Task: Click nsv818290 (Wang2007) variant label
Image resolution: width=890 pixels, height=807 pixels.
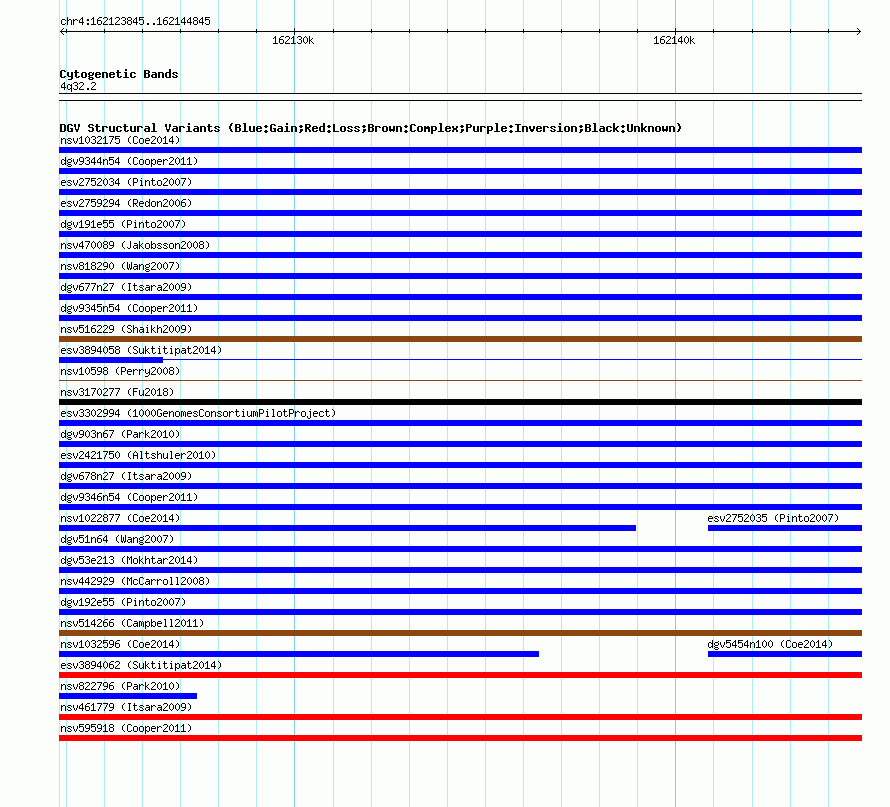Action: (x=120, y=266)
